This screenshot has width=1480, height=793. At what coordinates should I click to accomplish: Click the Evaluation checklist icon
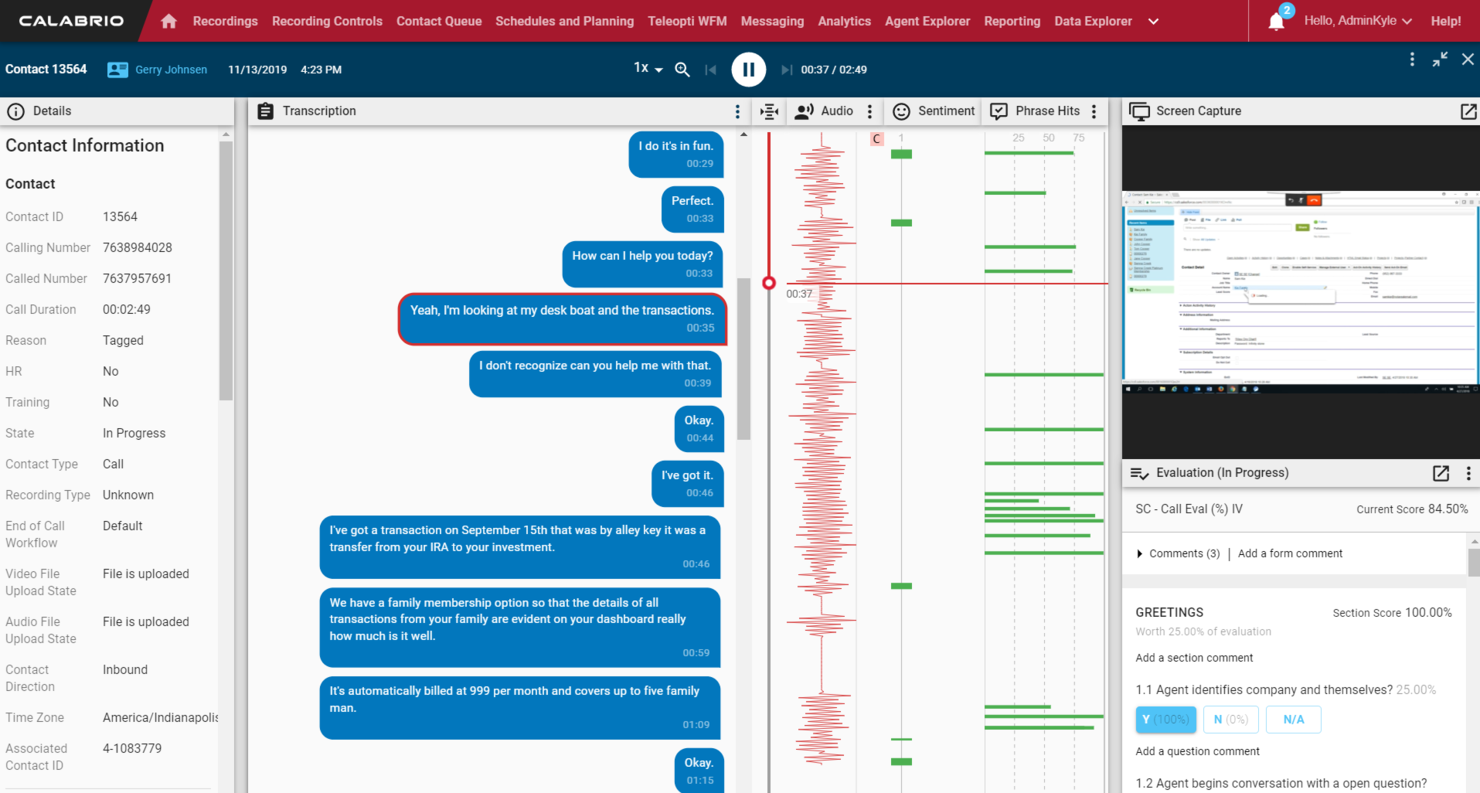(1140, 473)
